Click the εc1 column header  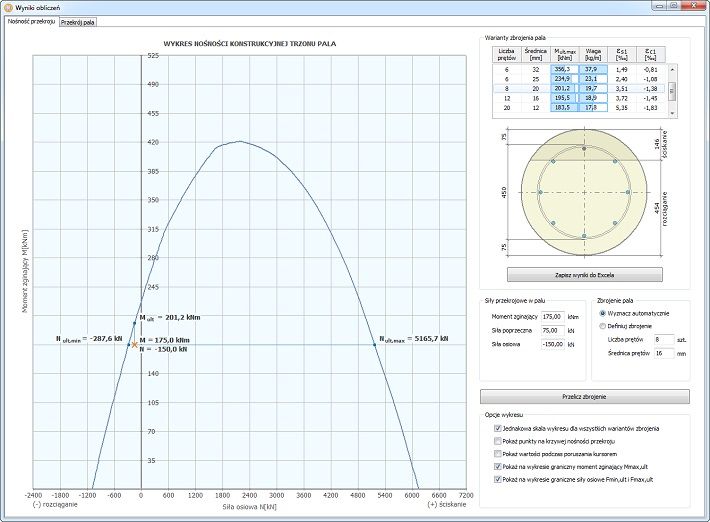pos(651,54)
